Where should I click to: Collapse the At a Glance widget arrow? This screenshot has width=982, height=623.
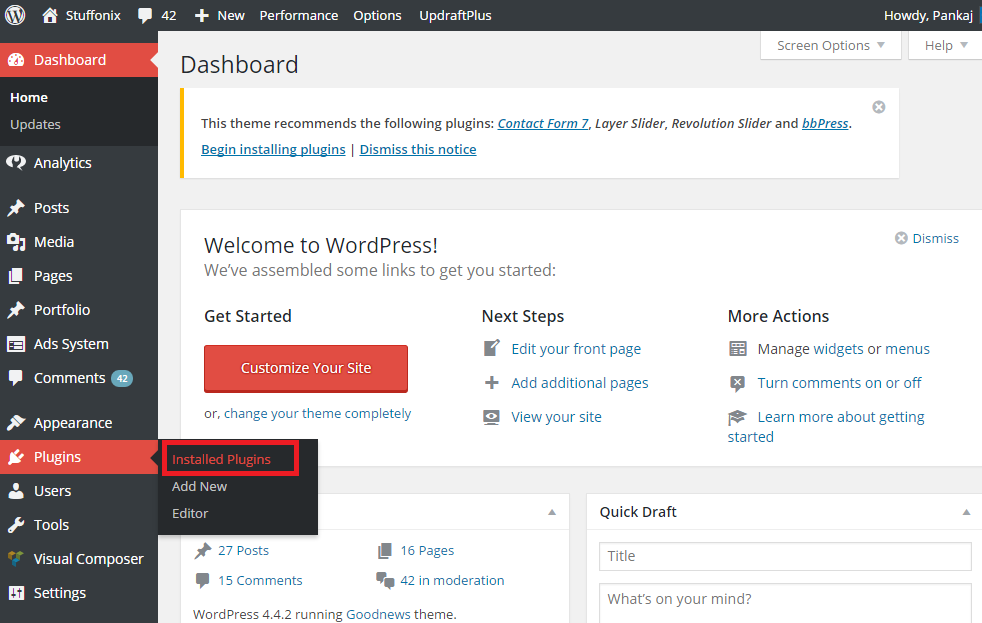[x=552, y=512]
